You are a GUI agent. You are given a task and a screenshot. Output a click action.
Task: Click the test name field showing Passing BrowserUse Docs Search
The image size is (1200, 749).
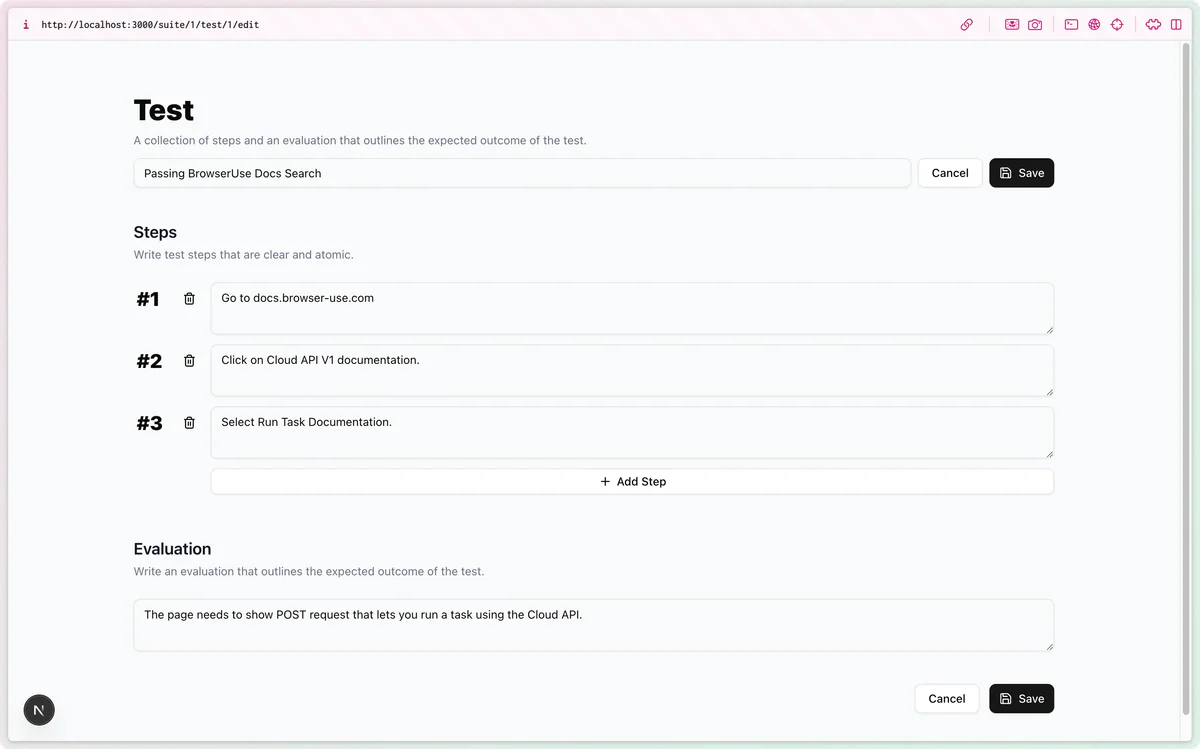pos(520,172)
